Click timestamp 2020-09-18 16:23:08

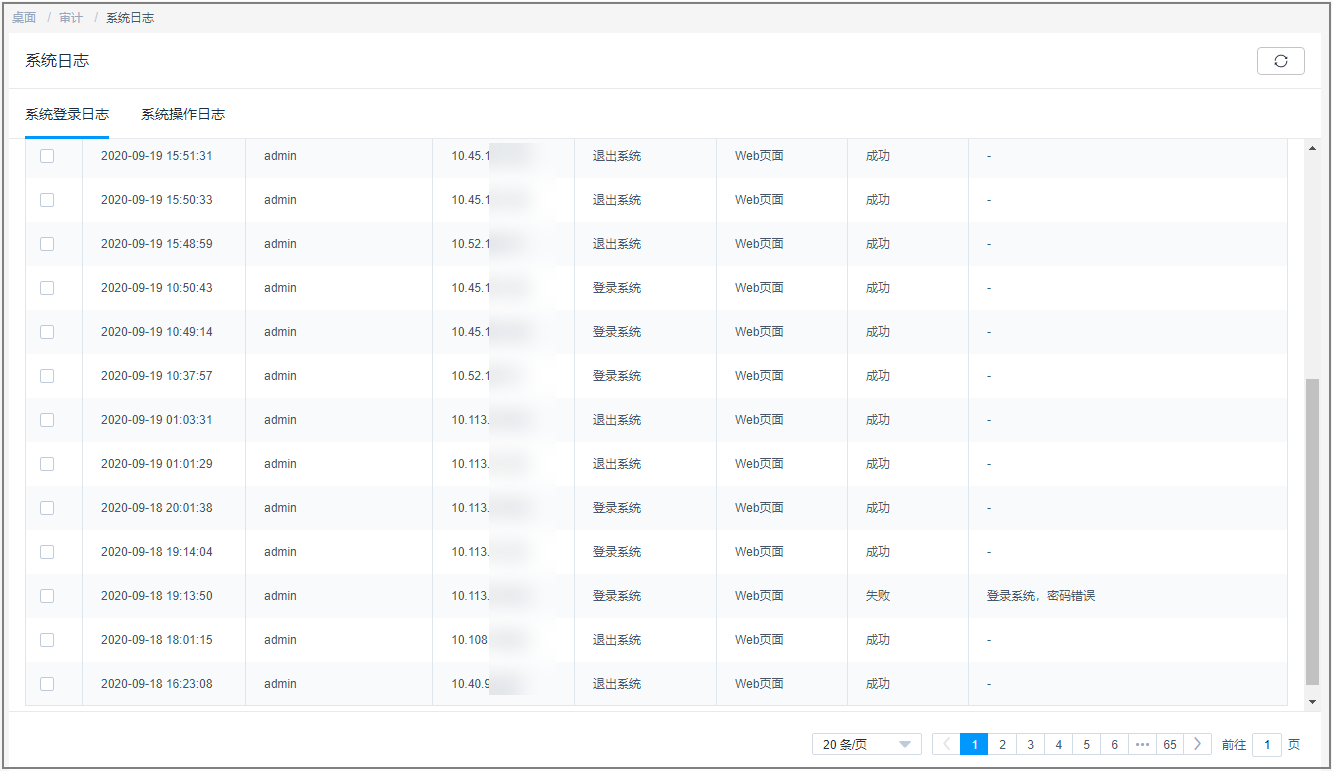tap(157, 684)
